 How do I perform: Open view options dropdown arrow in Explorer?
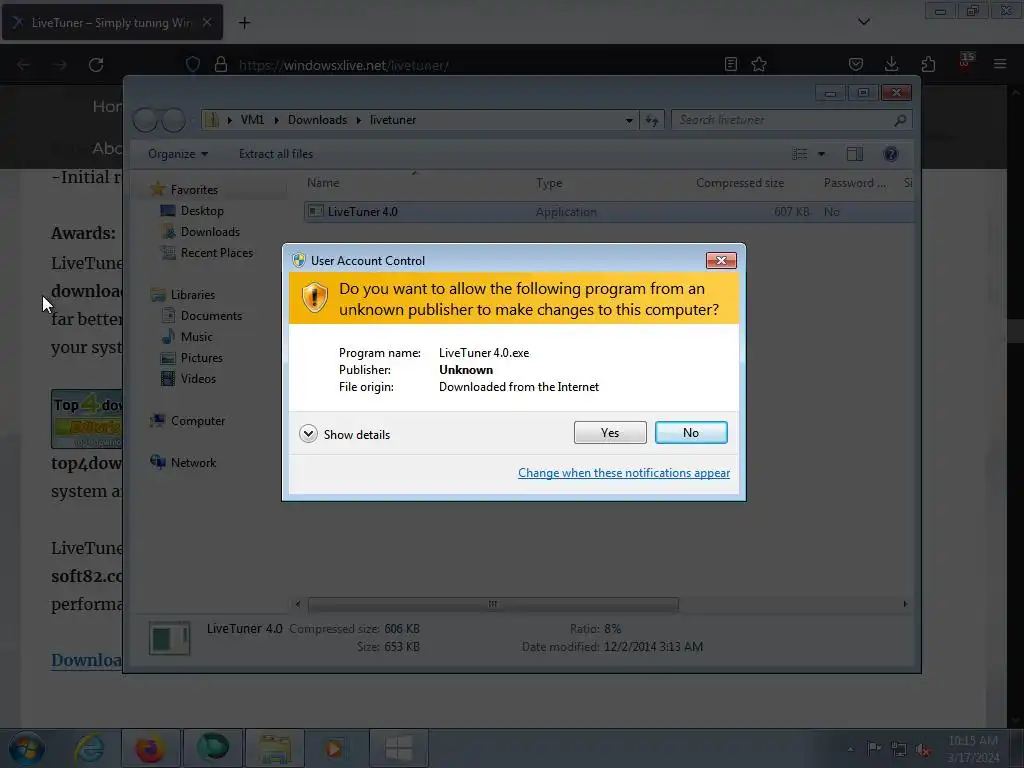[822, 154]
